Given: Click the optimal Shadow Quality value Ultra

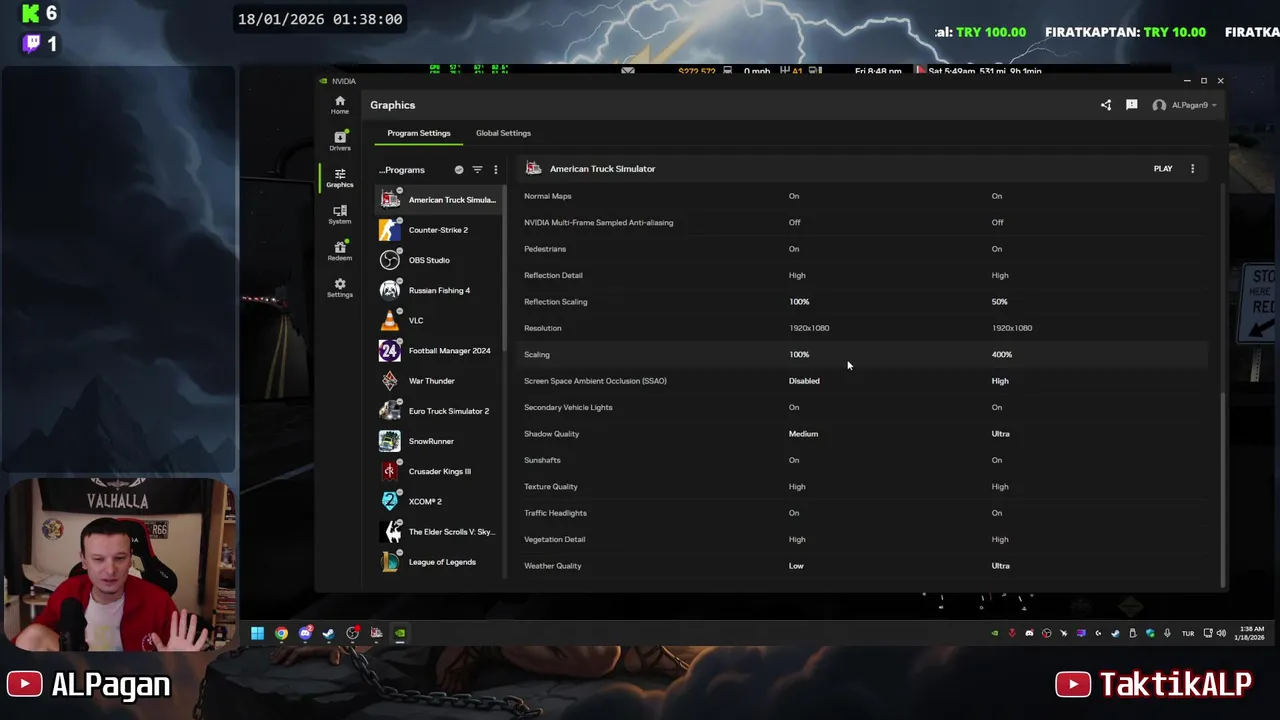Looking at the screenshot, I should tap(1001, 434).
